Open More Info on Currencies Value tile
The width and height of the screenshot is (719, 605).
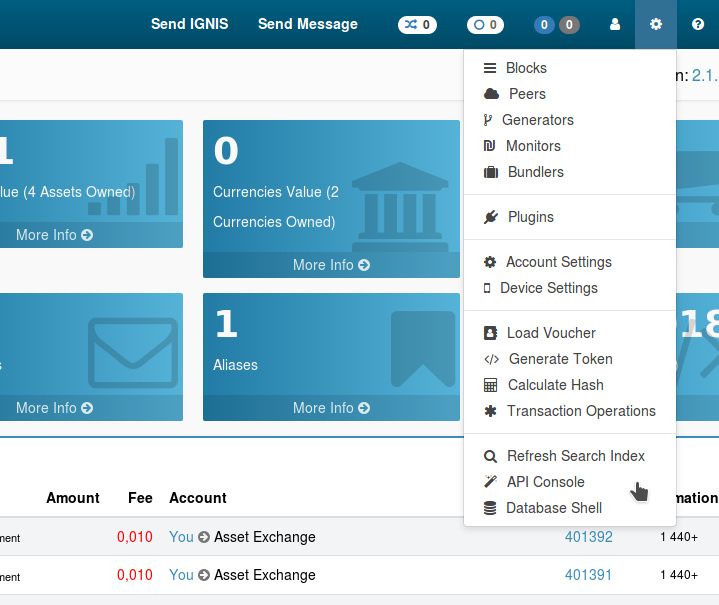(331, 265)
